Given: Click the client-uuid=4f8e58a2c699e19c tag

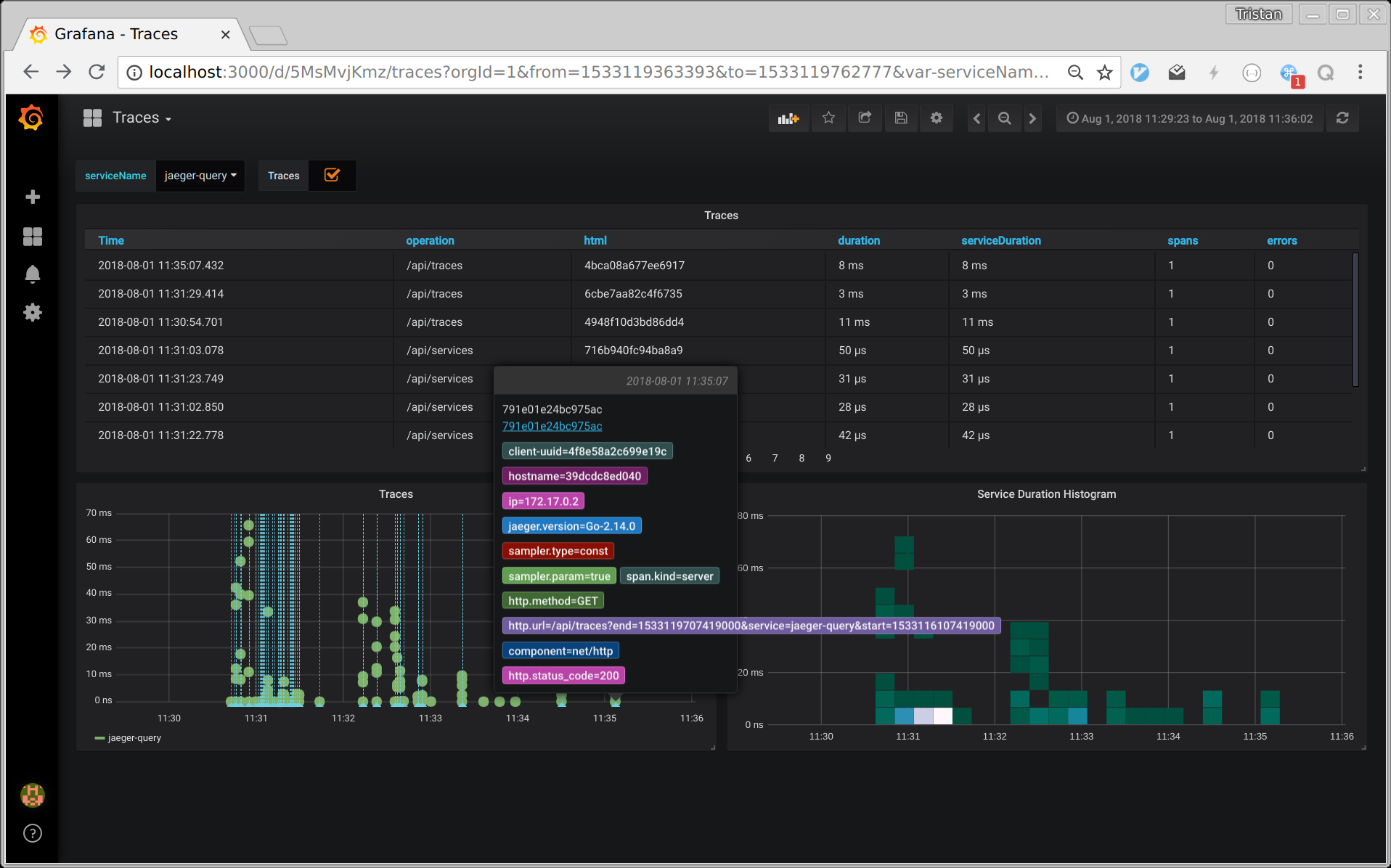Looking at the screenshot, I should point(587,451).
